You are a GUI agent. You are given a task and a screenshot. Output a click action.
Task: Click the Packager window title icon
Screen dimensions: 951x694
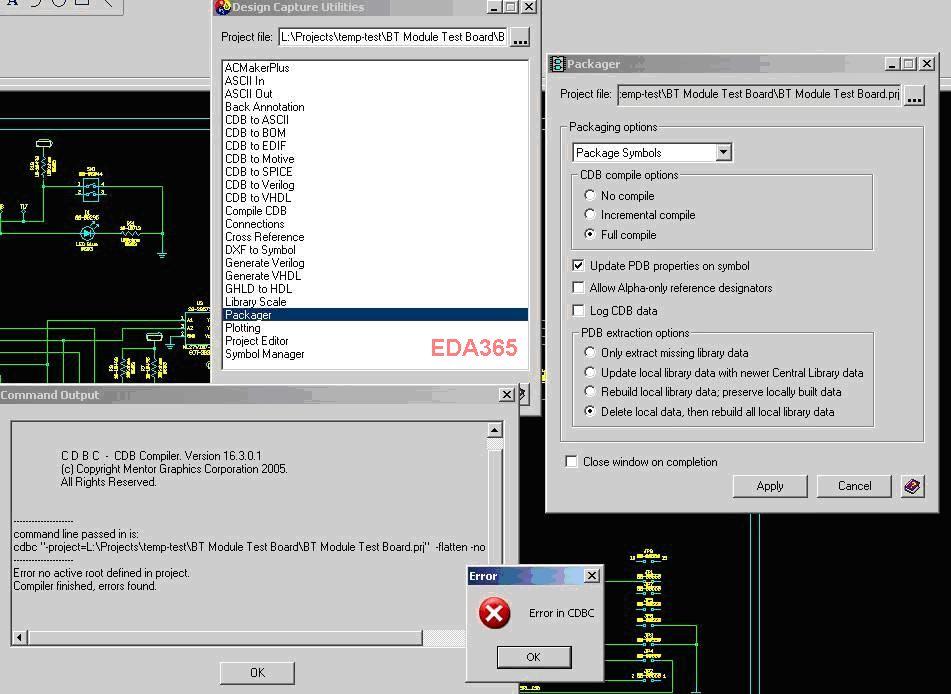click(558, 64)
